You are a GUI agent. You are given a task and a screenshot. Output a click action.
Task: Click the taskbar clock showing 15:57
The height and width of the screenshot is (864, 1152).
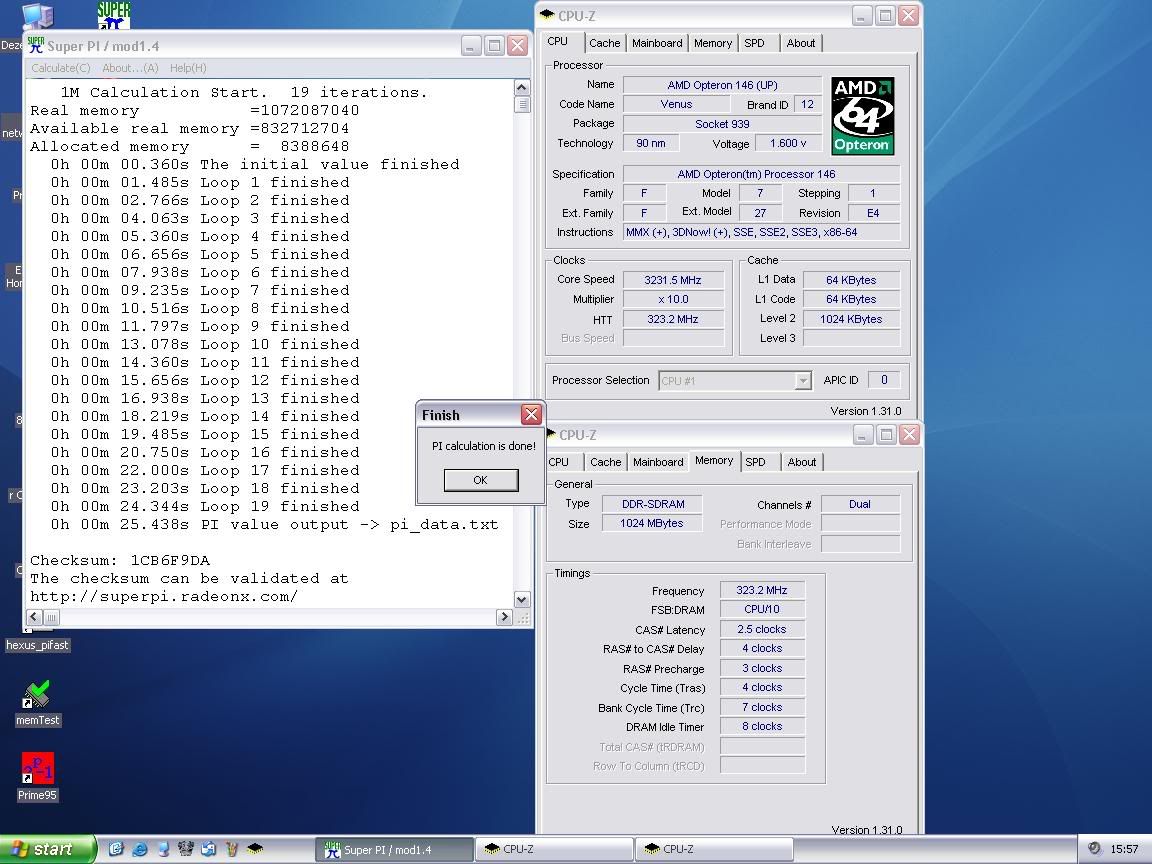1123,849
